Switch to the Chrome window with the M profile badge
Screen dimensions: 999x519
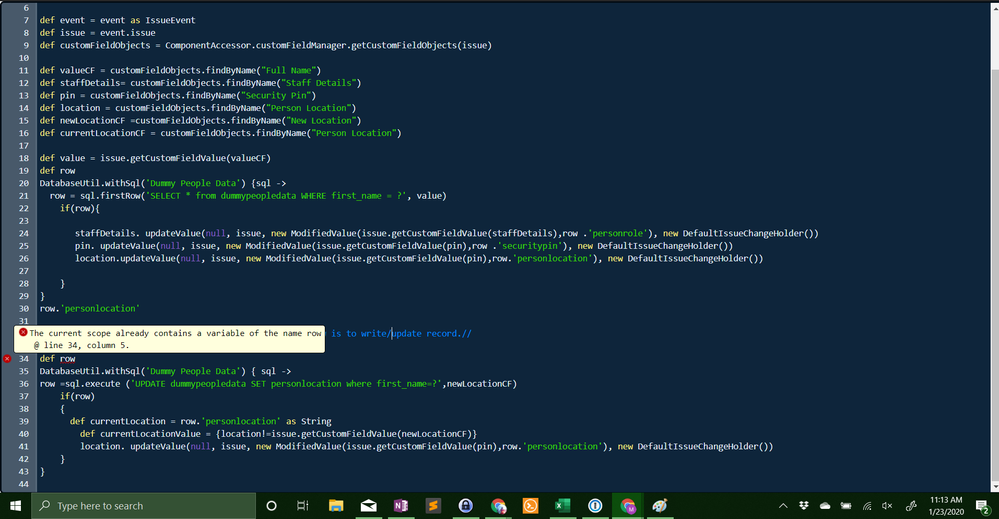click(x=628, y=506)
